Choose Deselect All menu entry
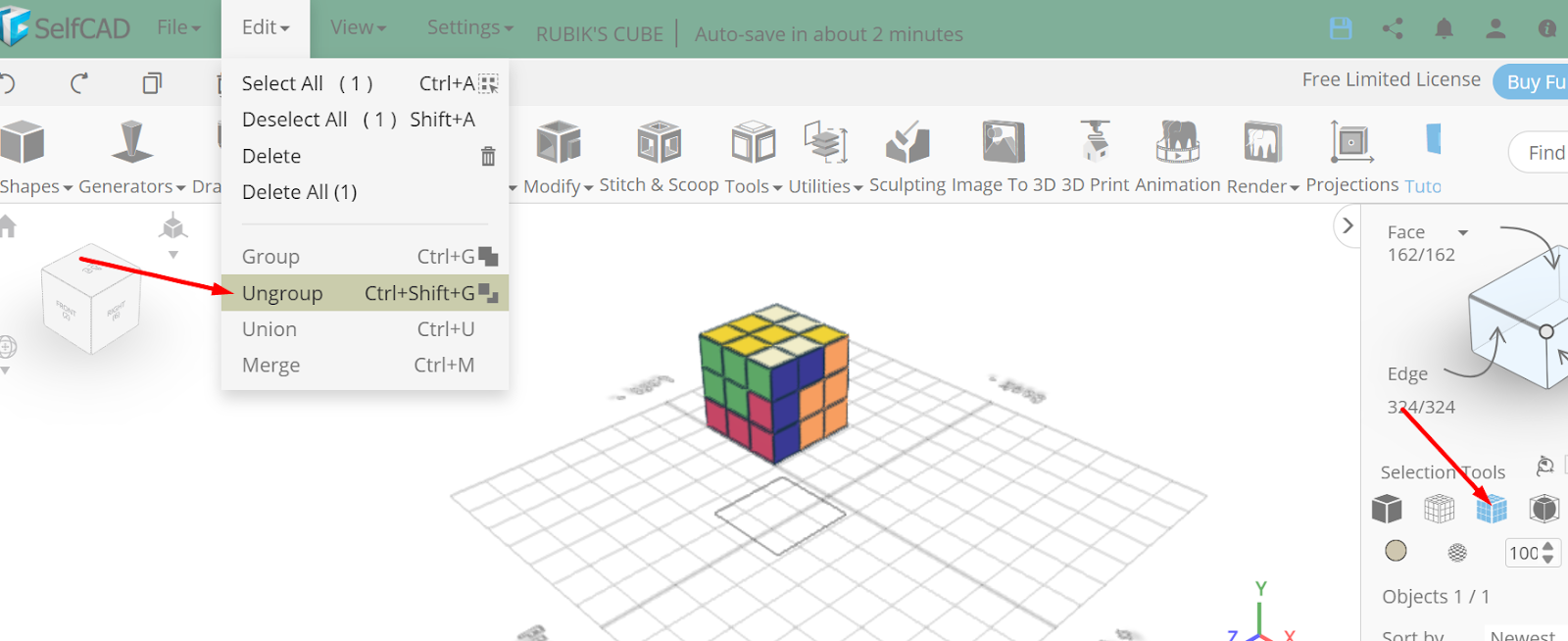 coord(365,120)
